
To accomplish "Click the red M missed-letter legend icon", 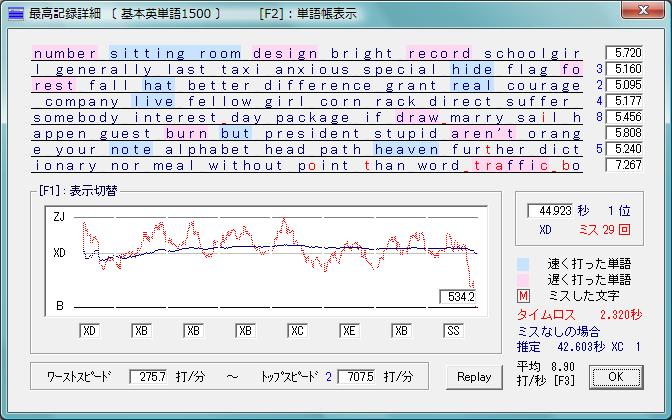I will (523, 296).
